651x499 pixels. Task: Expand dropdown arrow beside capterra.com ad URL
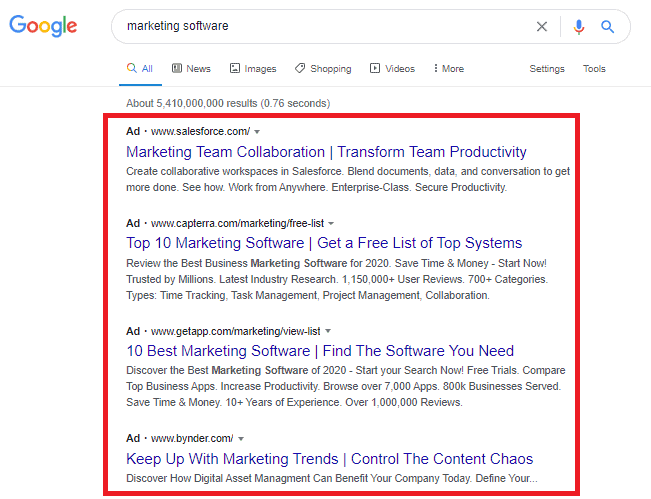(331, 222)
